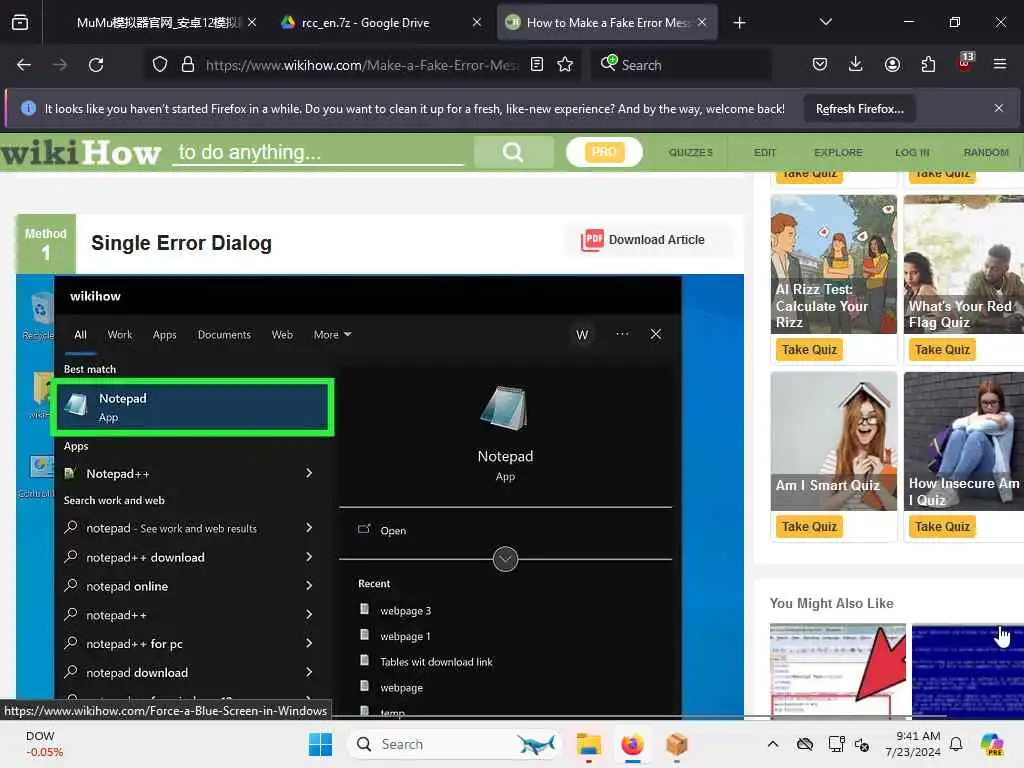The width and height of the screenshot is (1024, 768).
Task: Open the Firefox downloads arrow icon
Action: click(x=856, y=65)
